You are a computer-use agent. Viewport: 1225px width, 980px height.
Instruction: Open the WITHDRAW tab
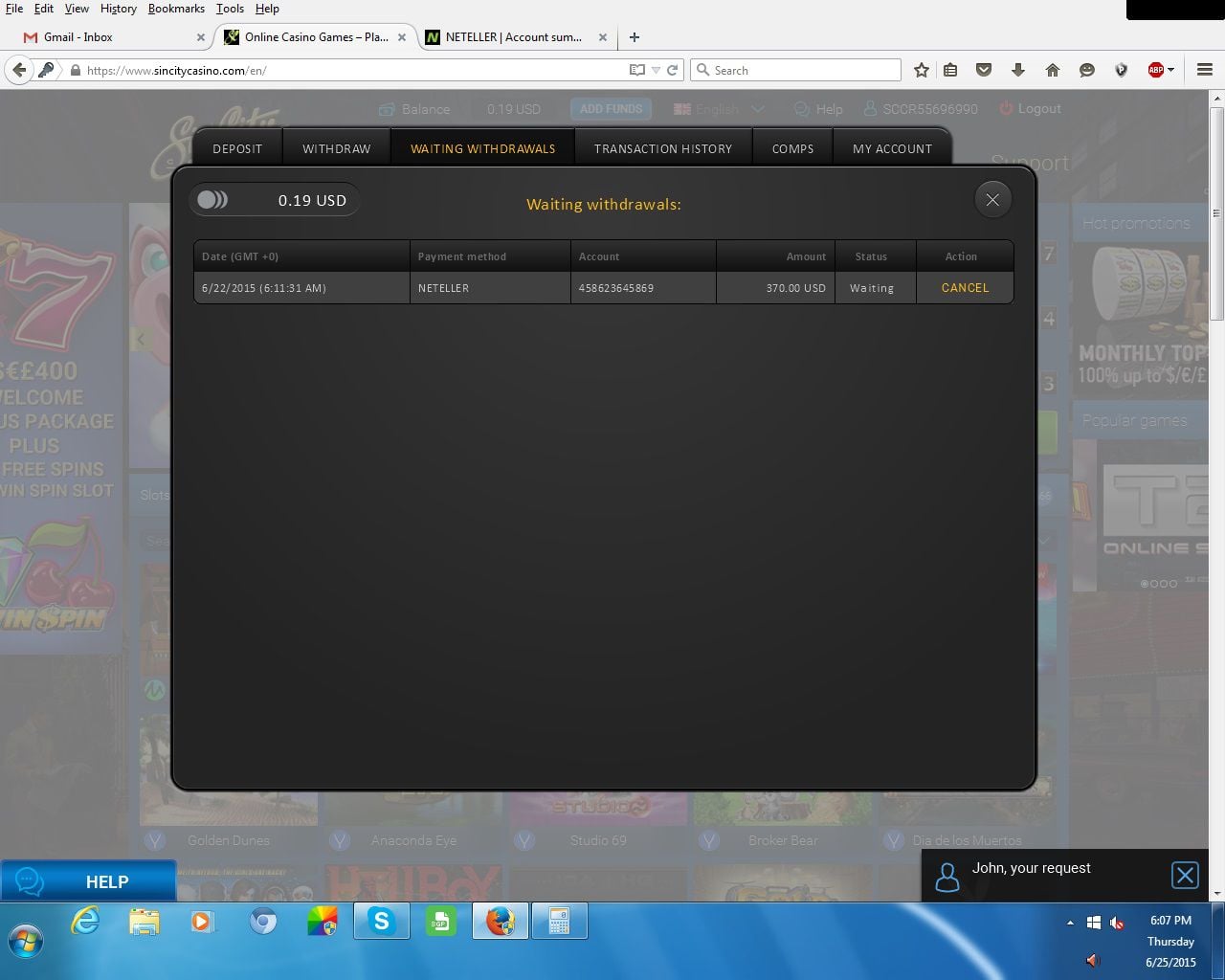tap(337, 148)
